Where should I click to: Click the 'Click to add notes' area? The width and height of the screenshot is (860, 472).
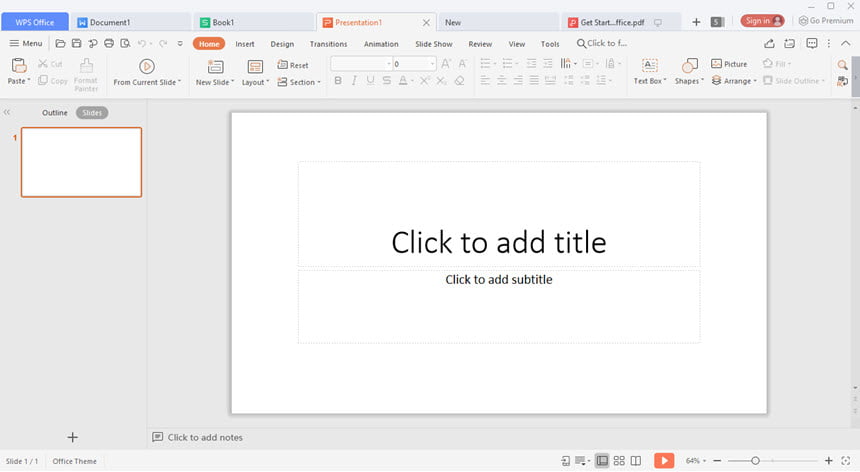[x=205, y=437]
